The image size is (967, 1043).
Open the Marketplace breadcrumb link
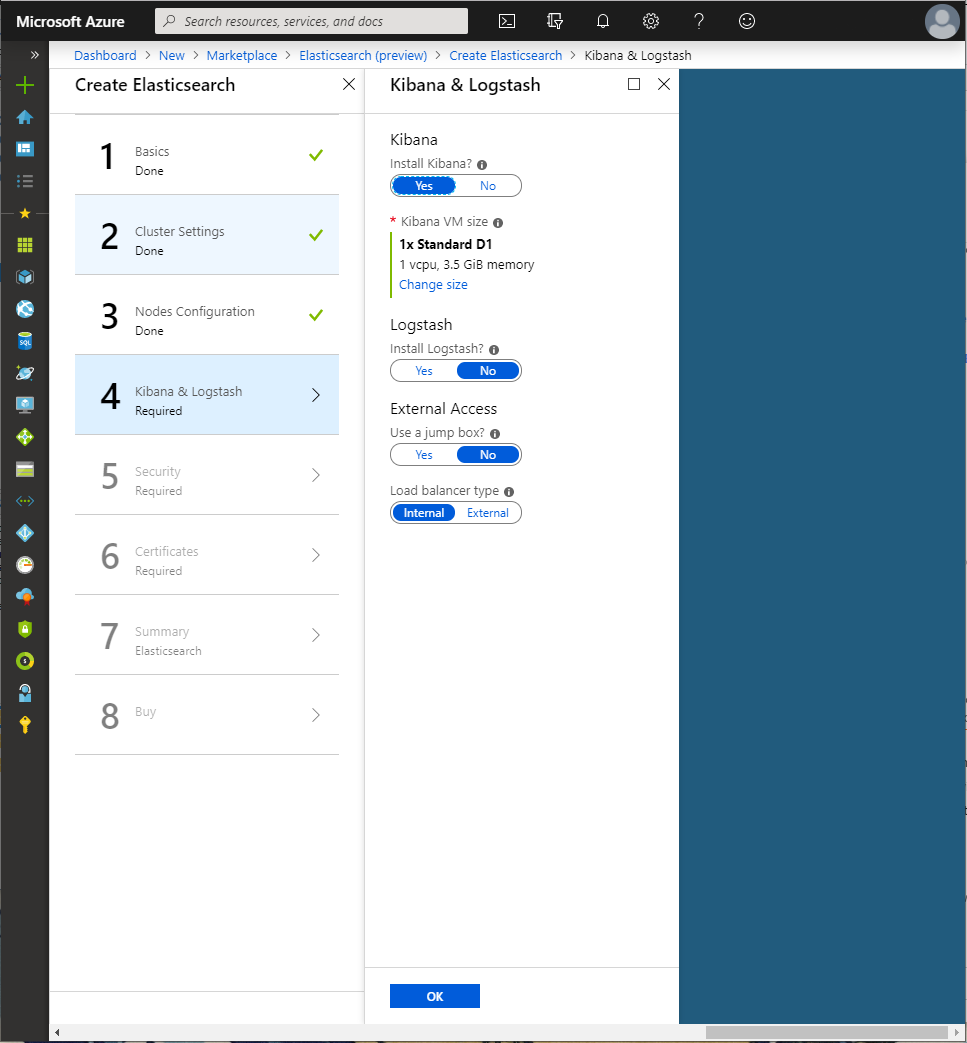pyautogui.click(x=241, y=55)
